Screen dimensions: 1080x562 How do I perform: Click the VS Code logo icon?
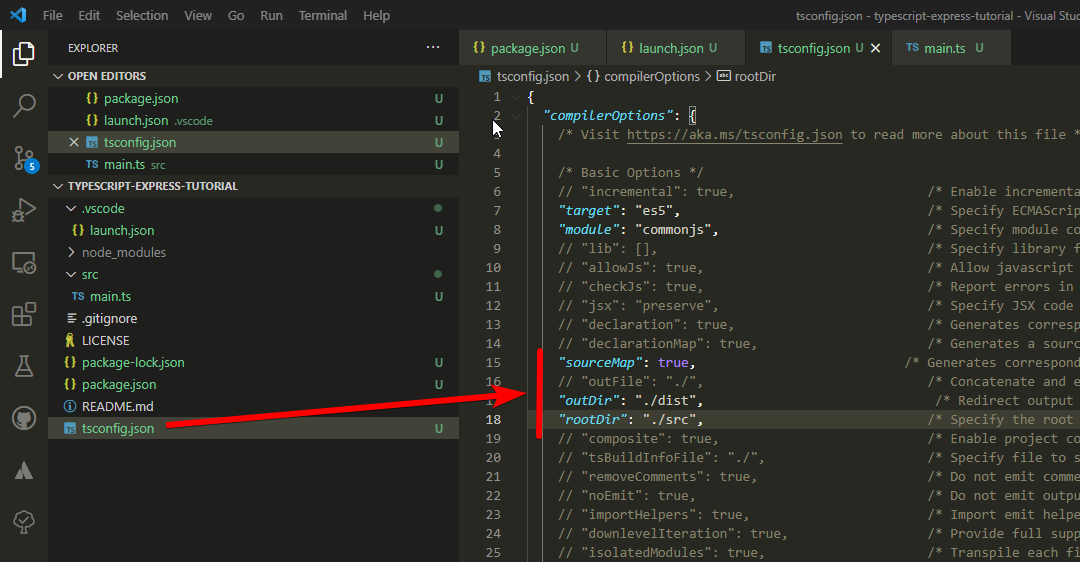point(19,15)
